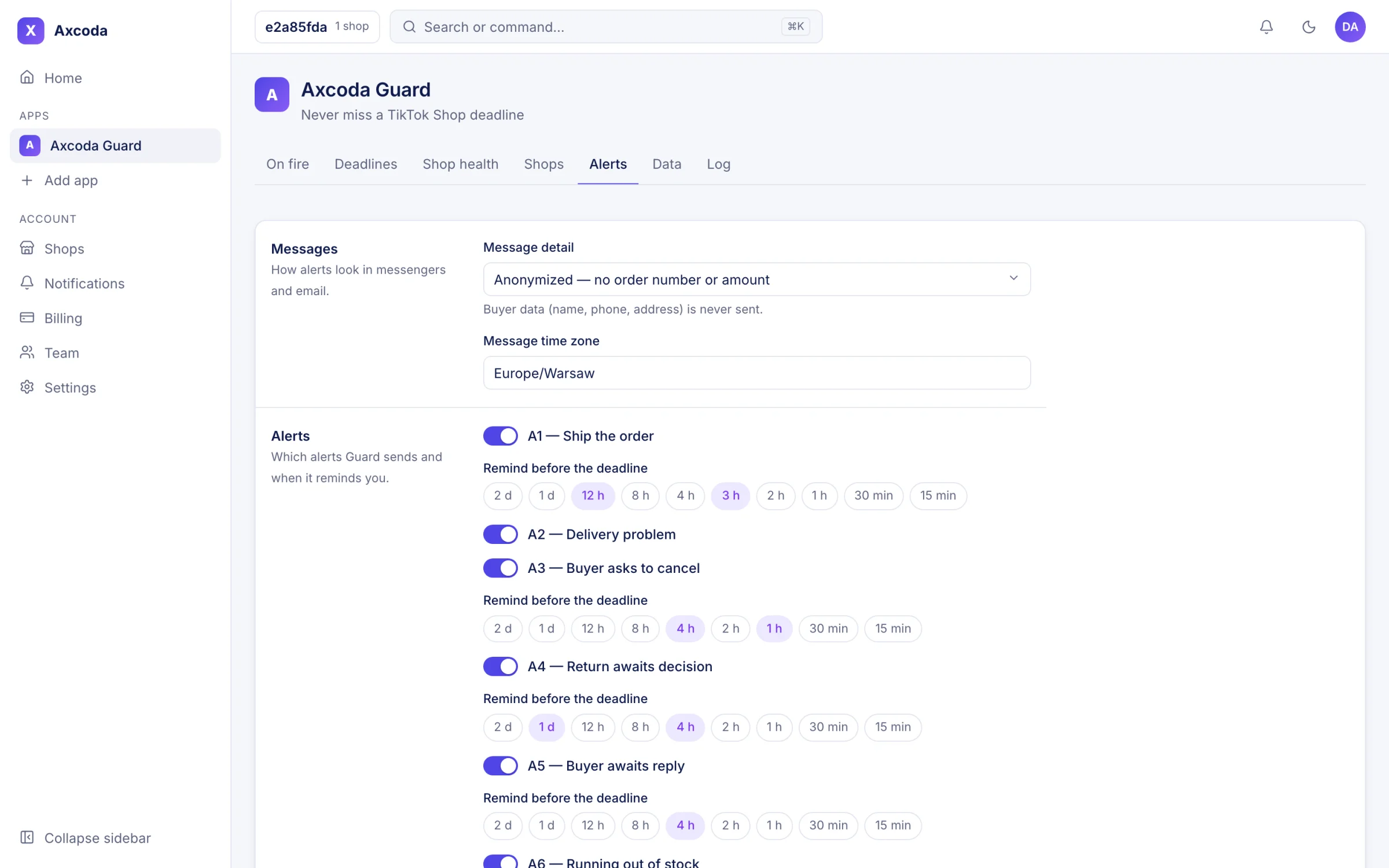Image resolution: width=1389 pixels, height=868 pixels.
Task: Toggle A3 Buyer asks to cancel
Action: [x=501, y=568]
